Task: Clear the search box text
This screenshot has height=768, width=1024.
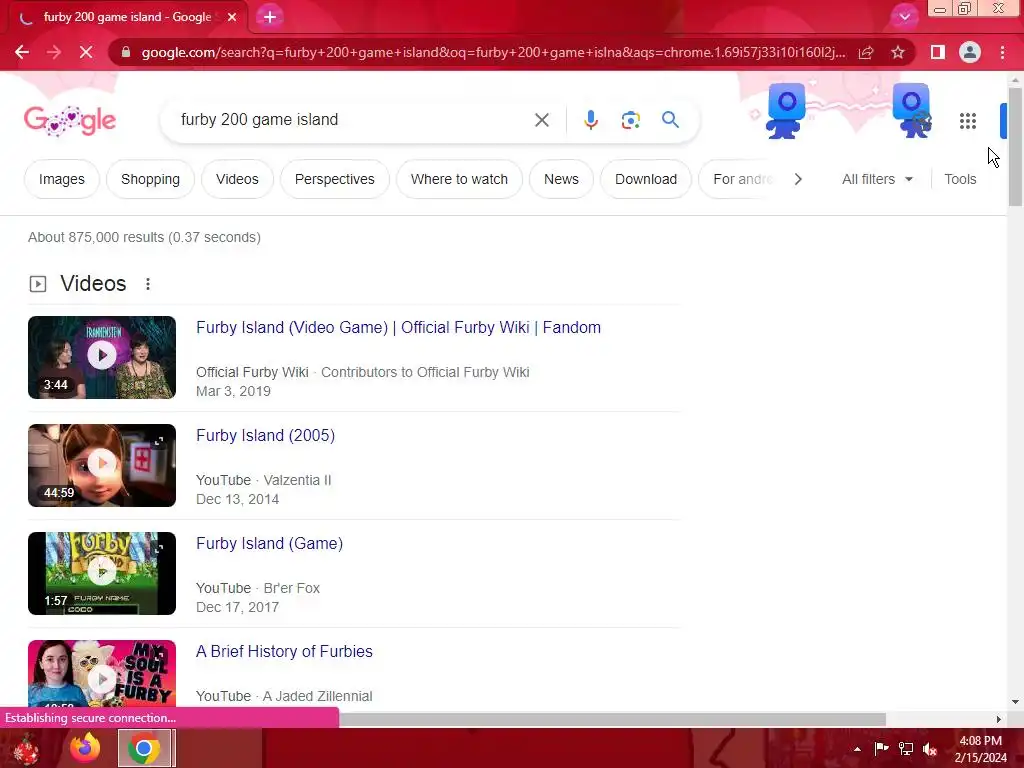Action: pyautogui.click(x=541, y=120)
